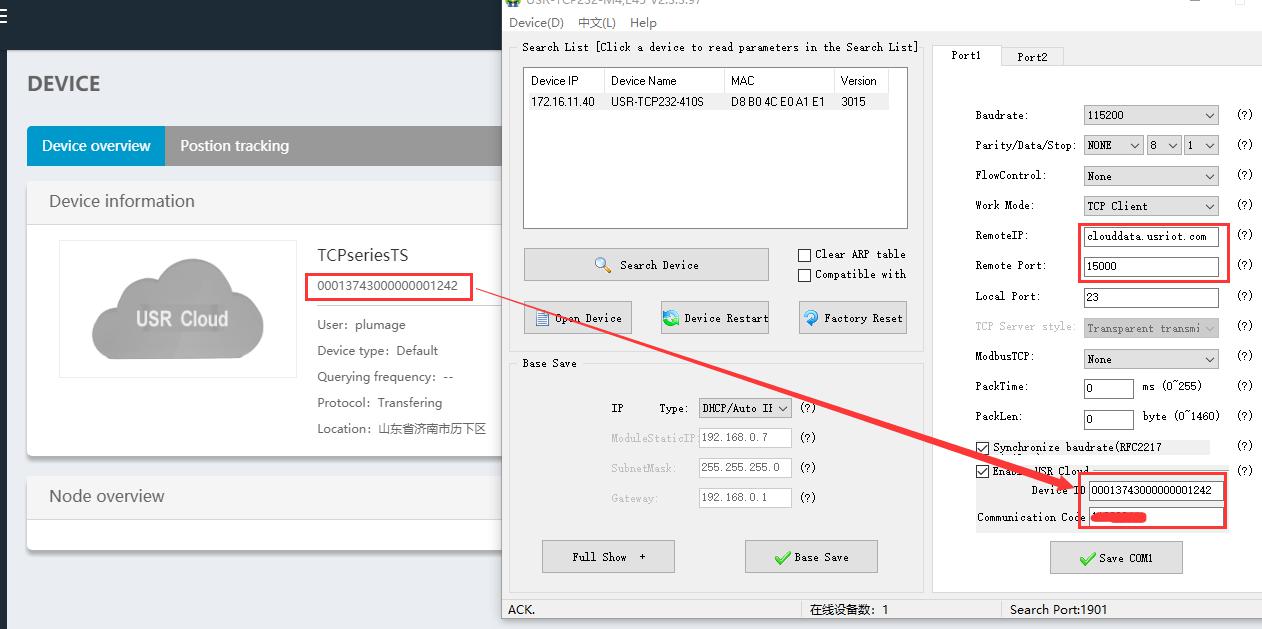The height and width of the screenshot is (629, 1262).
Task: Open the Help menu
Action: click(643, 22)
